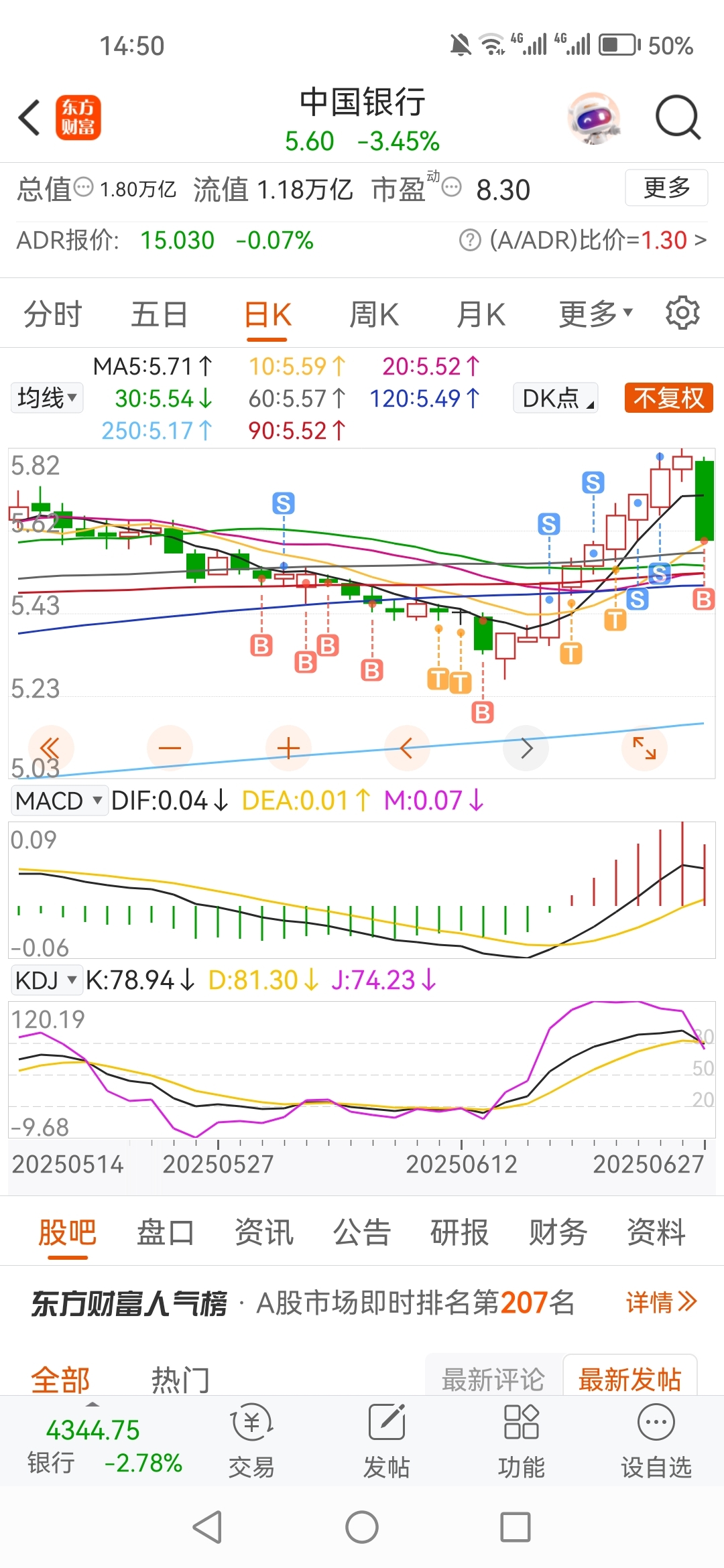
Task: Tap the 更多 button beside 市盈
Action: click(x=666, y=188)
